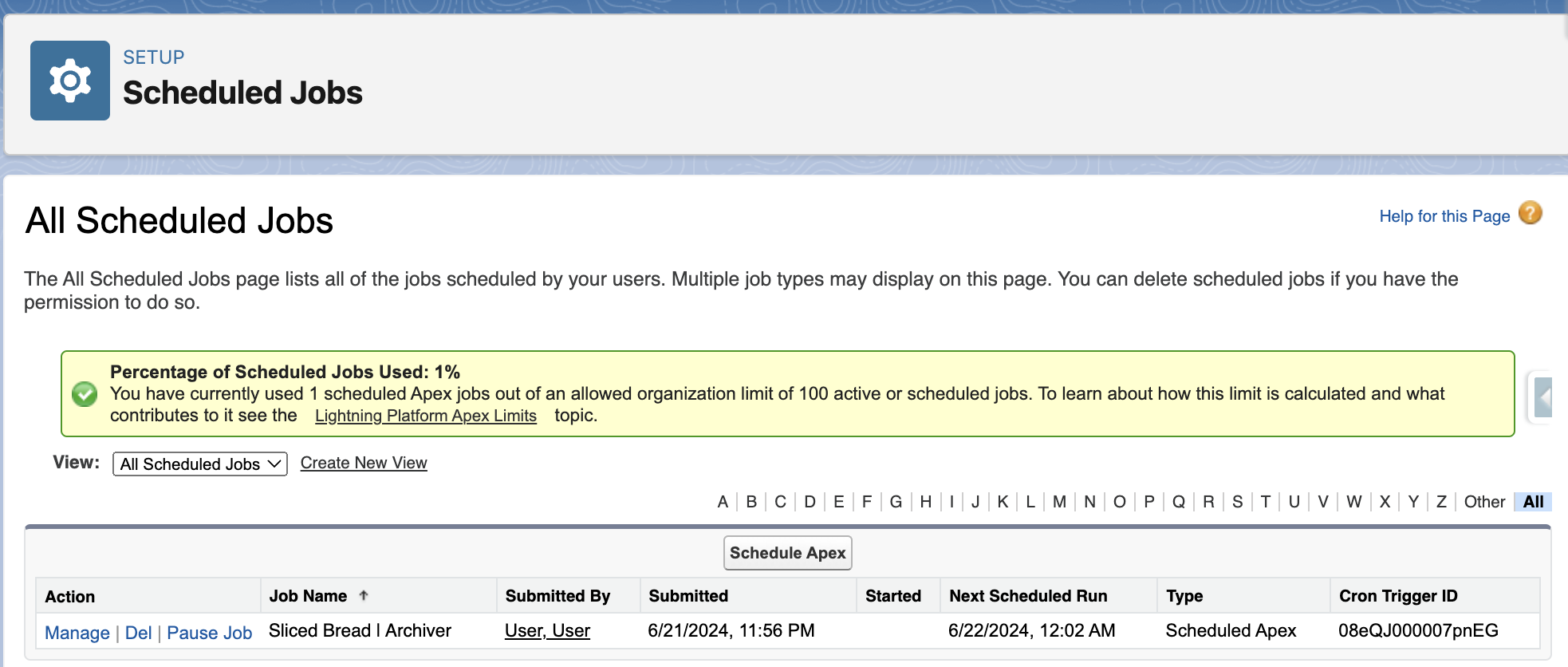Click the Job Name sort arrow
This screenshot has height=667, width=1568.
tap(364, 595)
